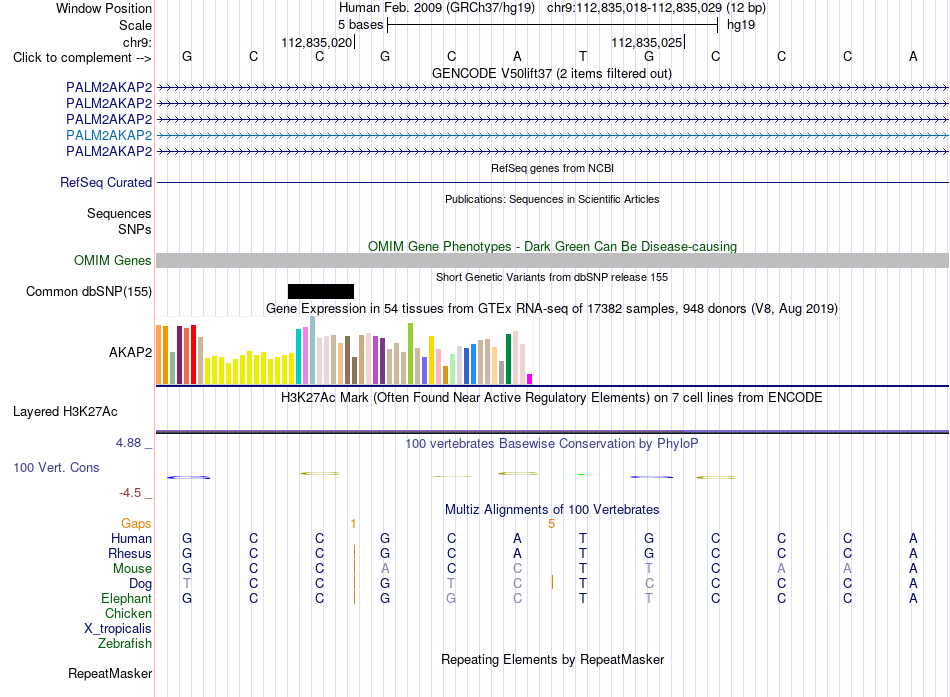Select the Dog alignment row label
950x697 pixels.
coord(141,584)
